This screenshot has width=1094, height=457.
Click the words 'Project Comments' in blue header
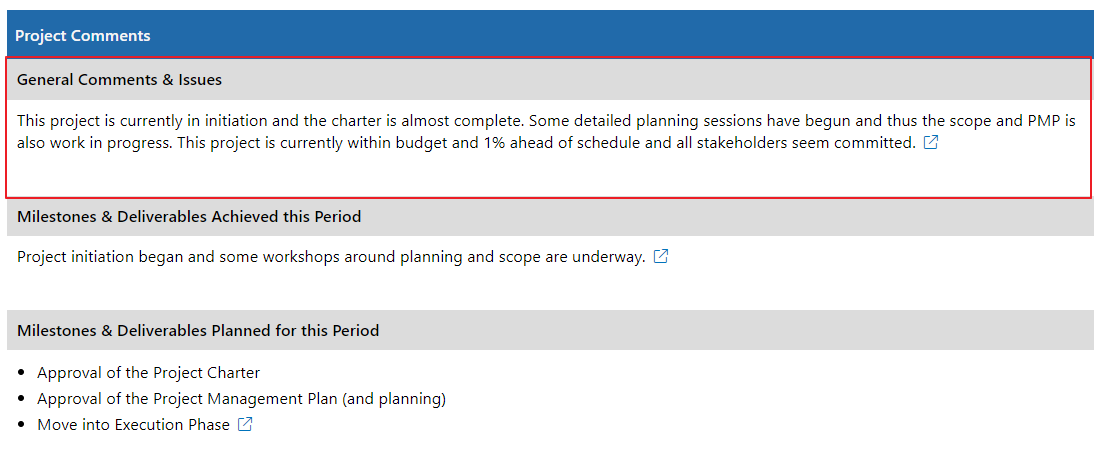[82, 36]
